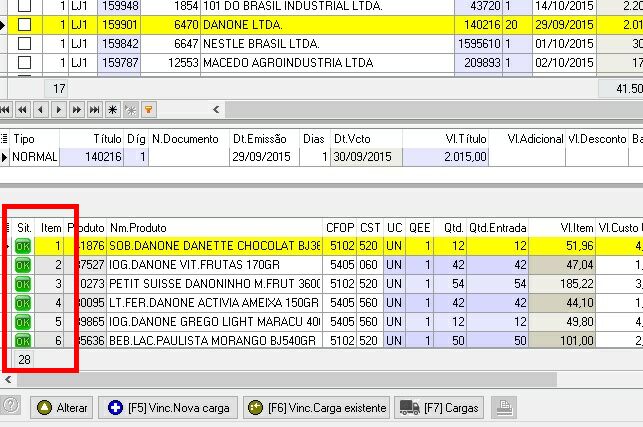643x427 pixels.
Task: Click the CST column header
Action: click(370, 228)
